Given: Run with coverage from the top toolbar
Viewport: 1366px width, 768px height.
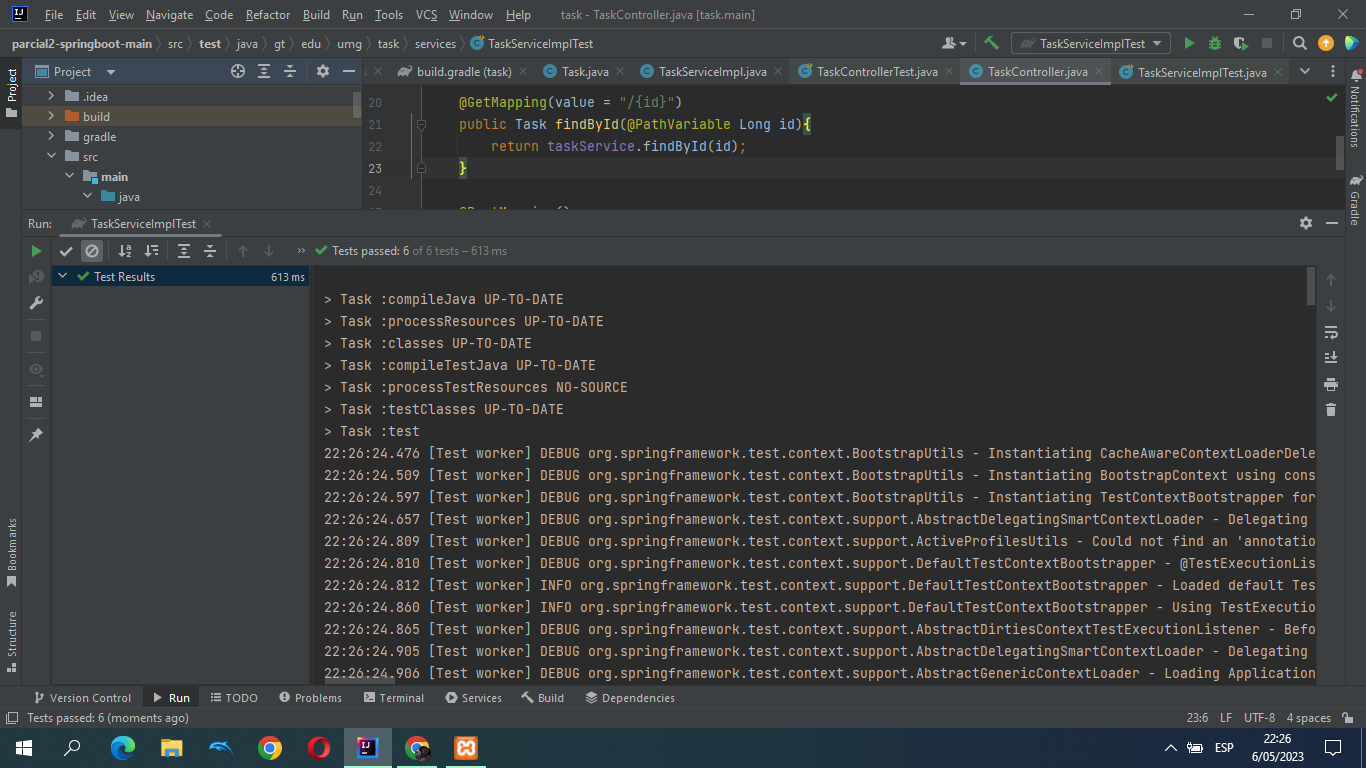Looking at the screenshot, I should (1241, 43).
